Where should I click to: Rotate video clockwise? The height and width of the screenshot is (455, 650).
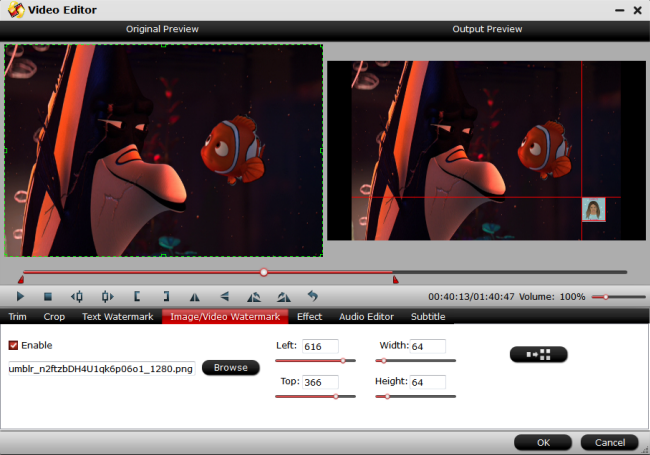click(x=284, y=297)
